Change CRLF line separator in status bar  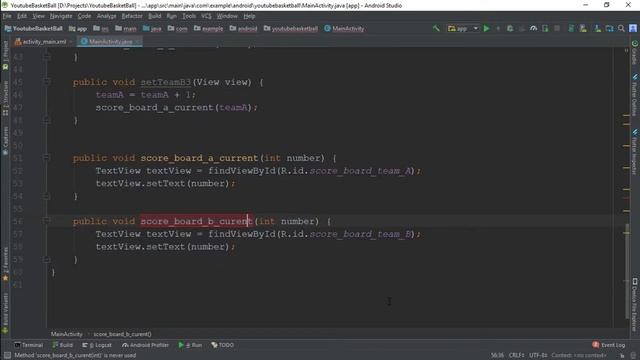[516, 356]
